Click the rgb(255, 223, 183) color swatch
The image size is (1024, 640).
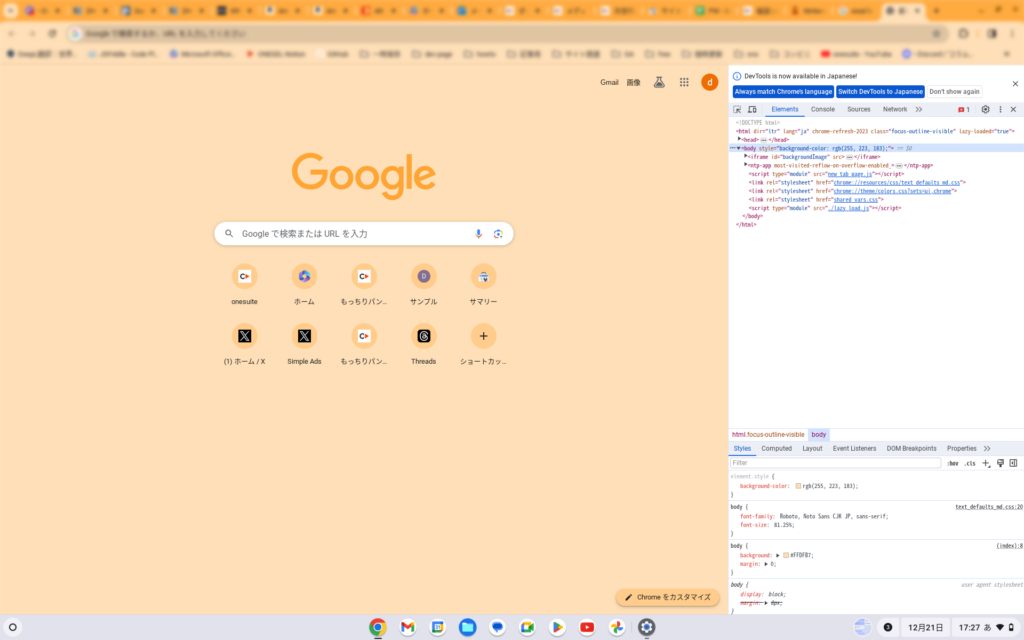pos(798,487)
